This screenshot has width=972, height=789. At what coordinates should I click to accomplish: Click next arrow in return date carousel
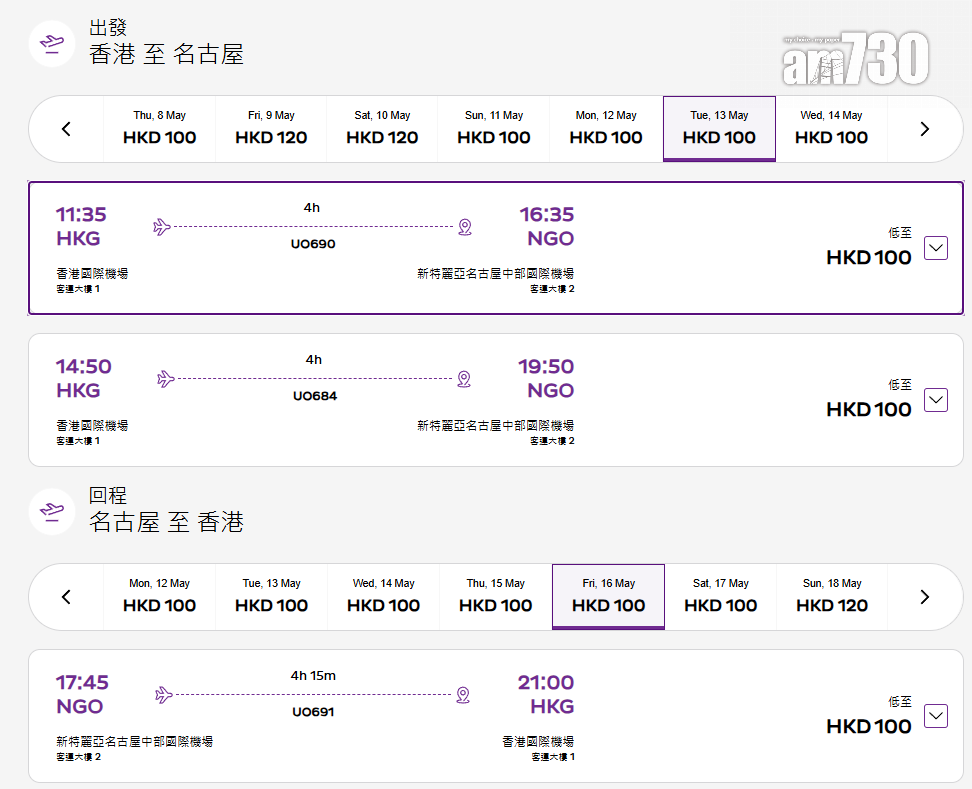924,597
